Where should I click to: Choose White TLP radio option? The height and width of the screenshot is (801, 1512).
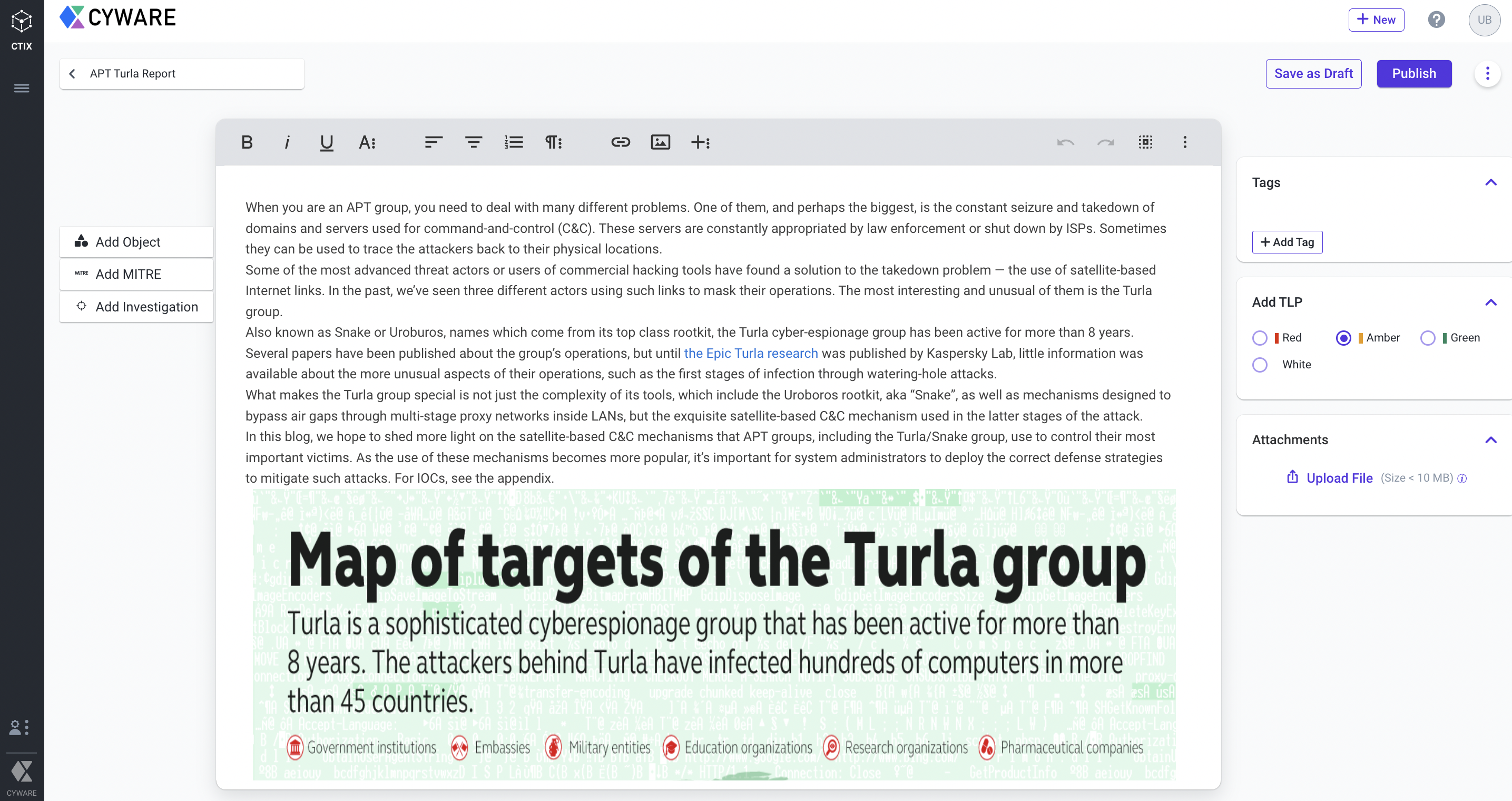coord(1260,365)
